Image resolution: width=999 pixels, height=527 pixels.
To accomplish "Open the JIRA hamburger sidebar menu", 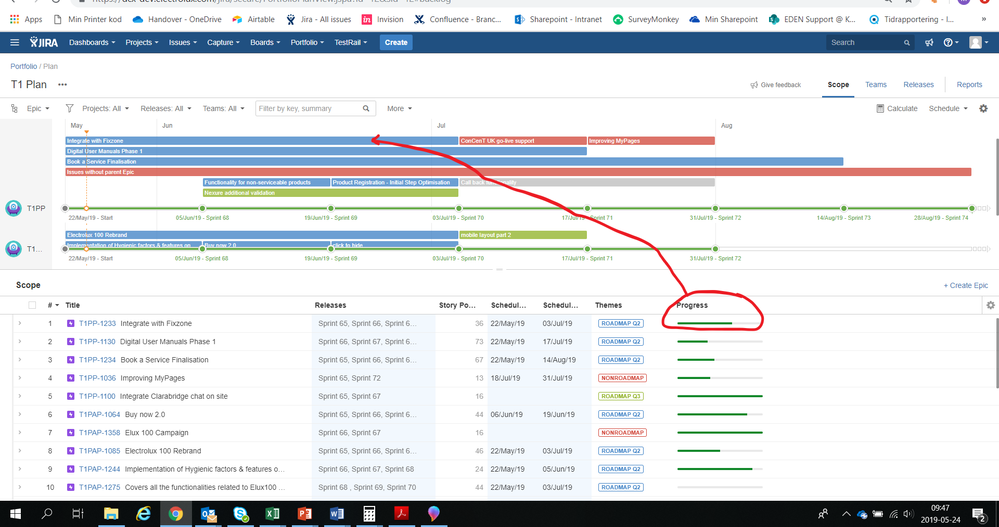I will 15,43.
